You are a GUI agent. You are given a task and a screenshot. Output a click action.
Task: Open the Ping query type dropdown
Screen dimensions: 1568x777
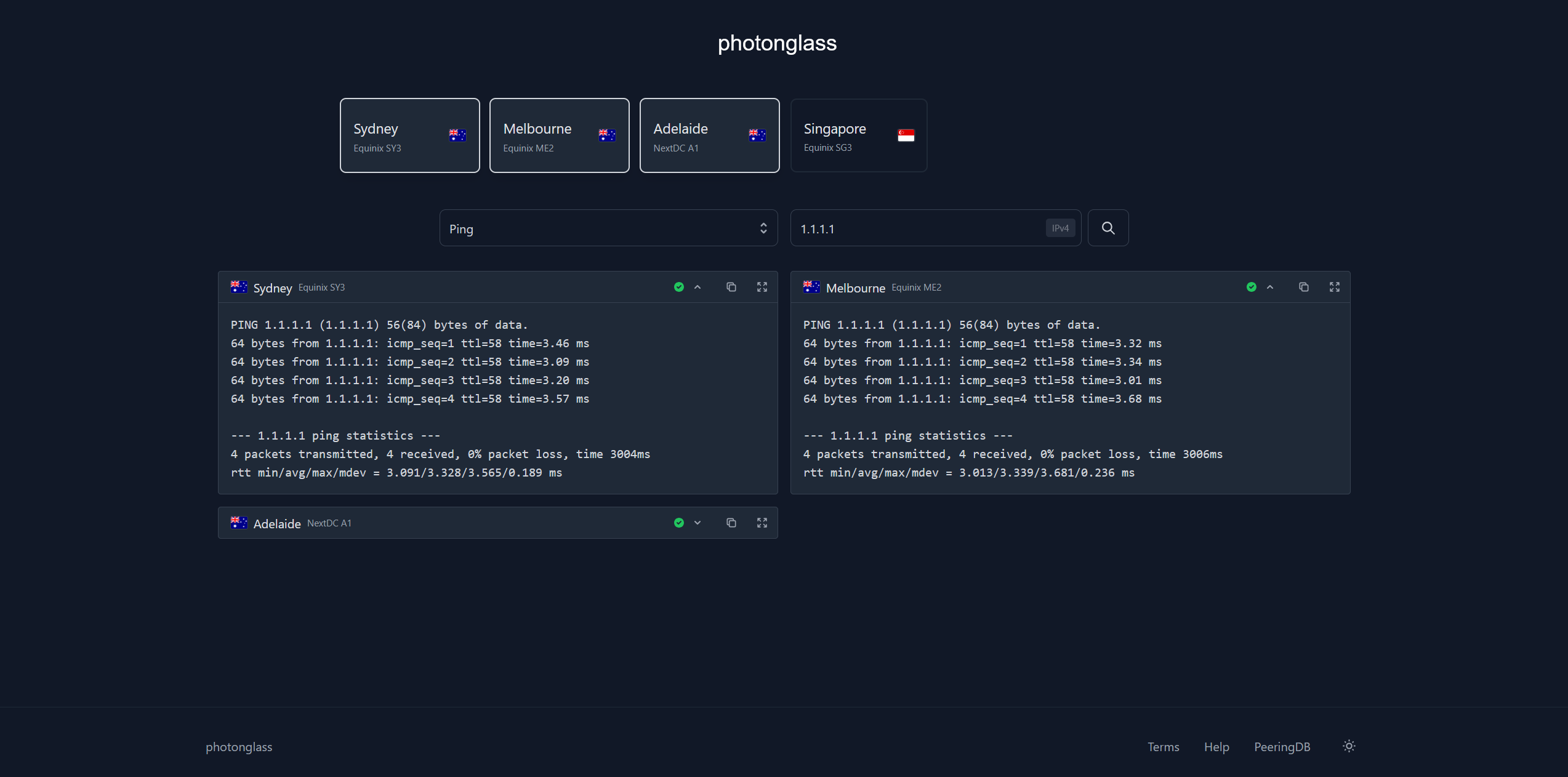(x=608, y=228)
